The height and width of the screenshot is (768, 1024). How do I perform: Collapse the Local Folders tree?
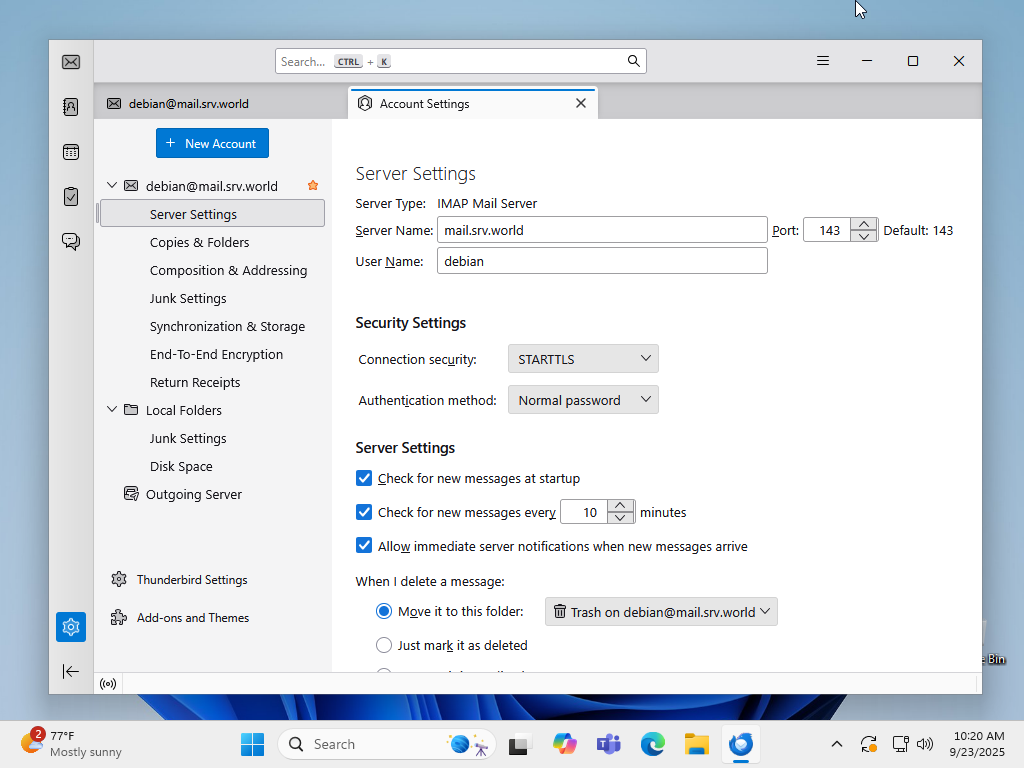(x=112, y=409)
